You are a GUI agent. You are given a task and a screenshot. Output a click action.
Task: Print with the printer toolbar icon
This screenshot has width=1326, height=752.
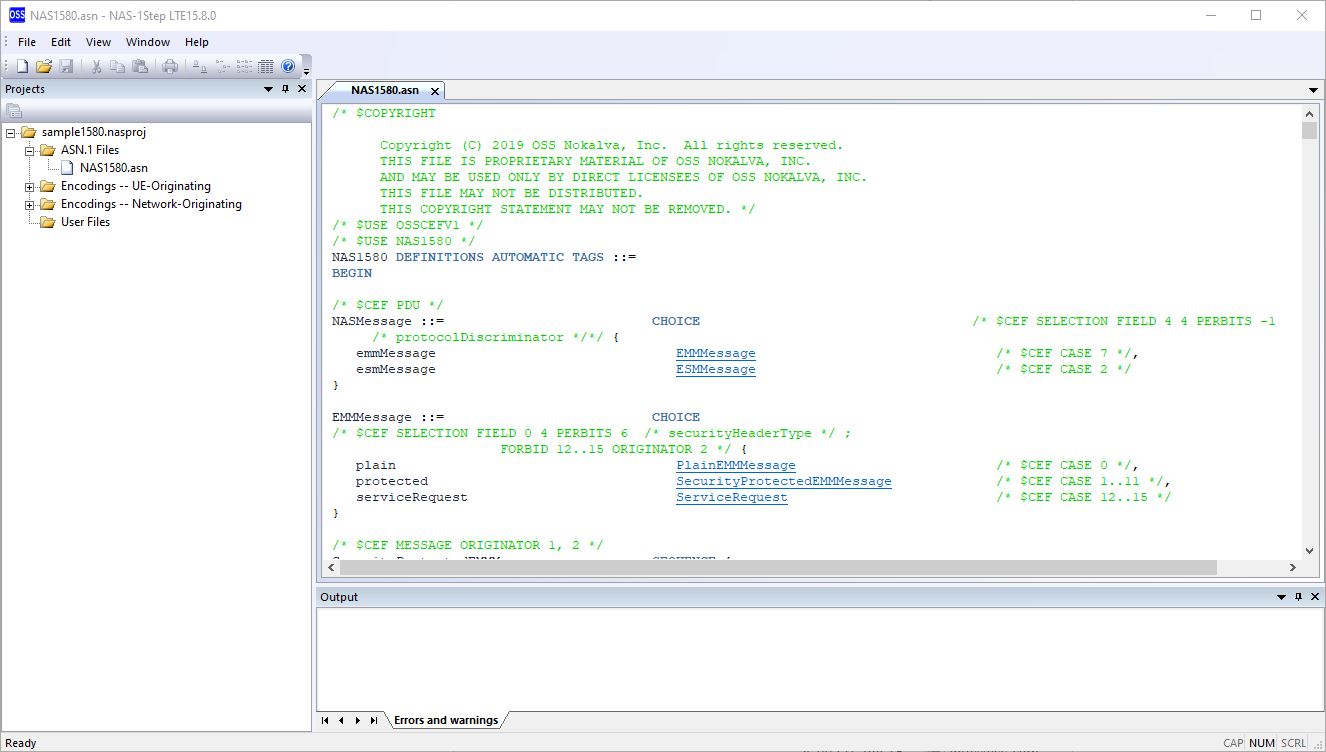coord(171,67)
